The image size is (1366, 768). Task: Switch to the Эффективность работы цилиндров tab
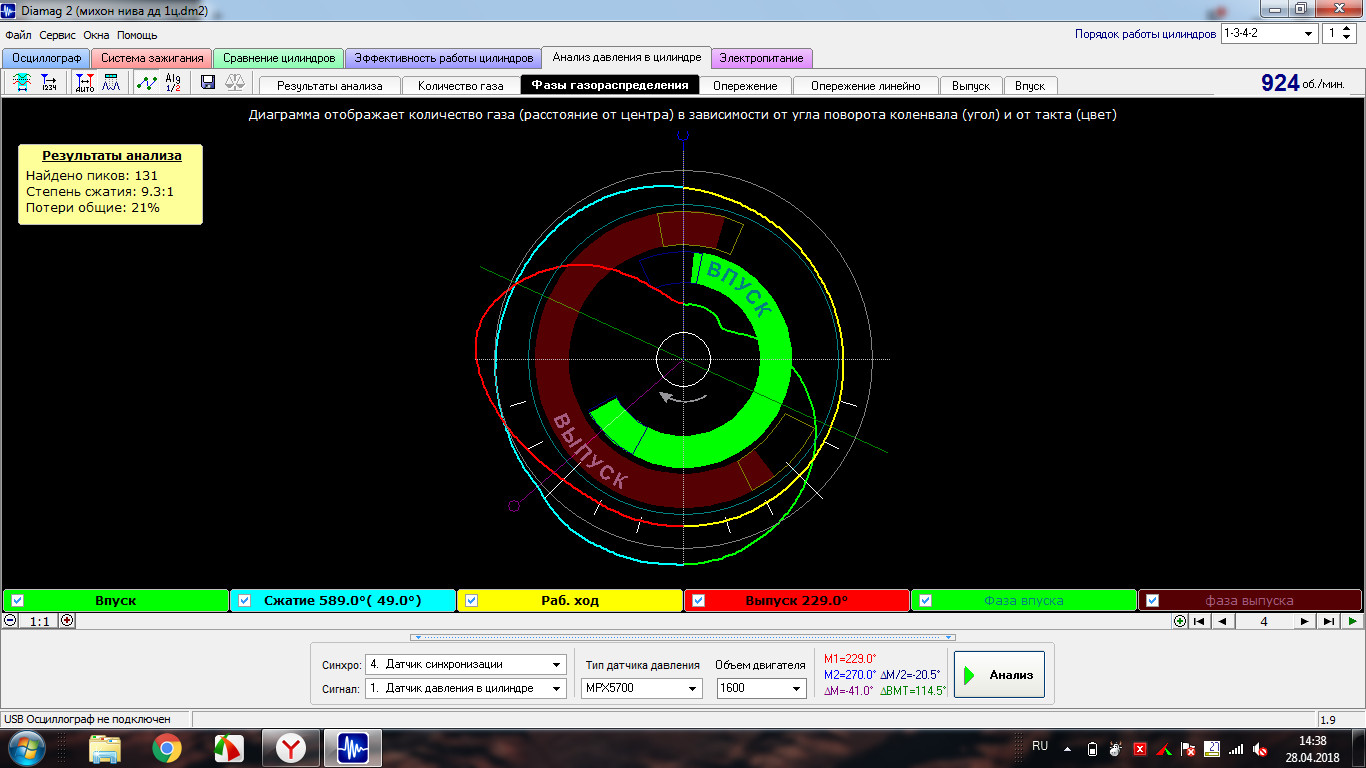click(444, 58)
